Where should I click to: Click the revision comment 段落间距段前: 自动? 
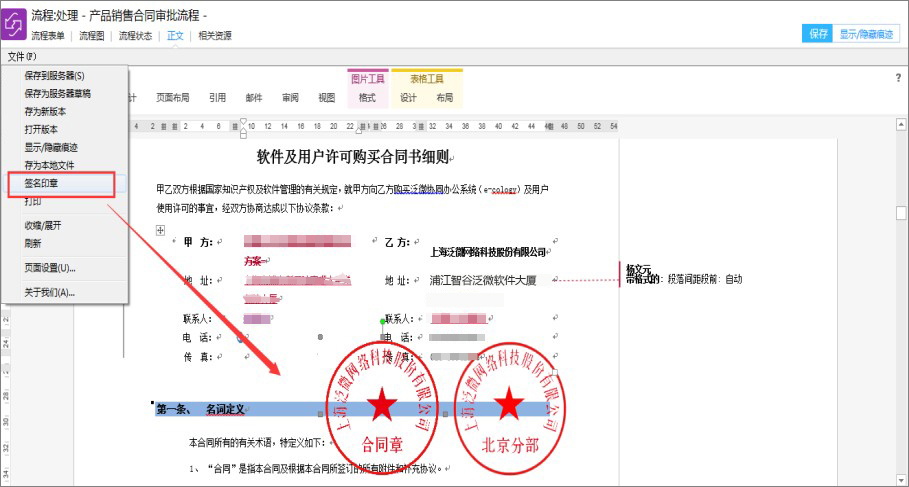click(x=704, y=279)
